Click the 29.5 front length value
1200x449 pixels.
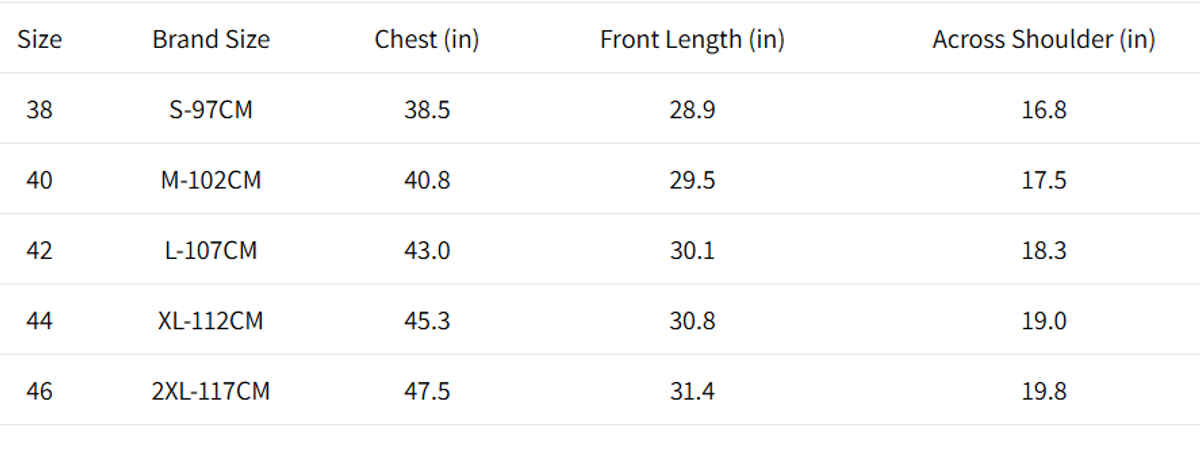692,180
